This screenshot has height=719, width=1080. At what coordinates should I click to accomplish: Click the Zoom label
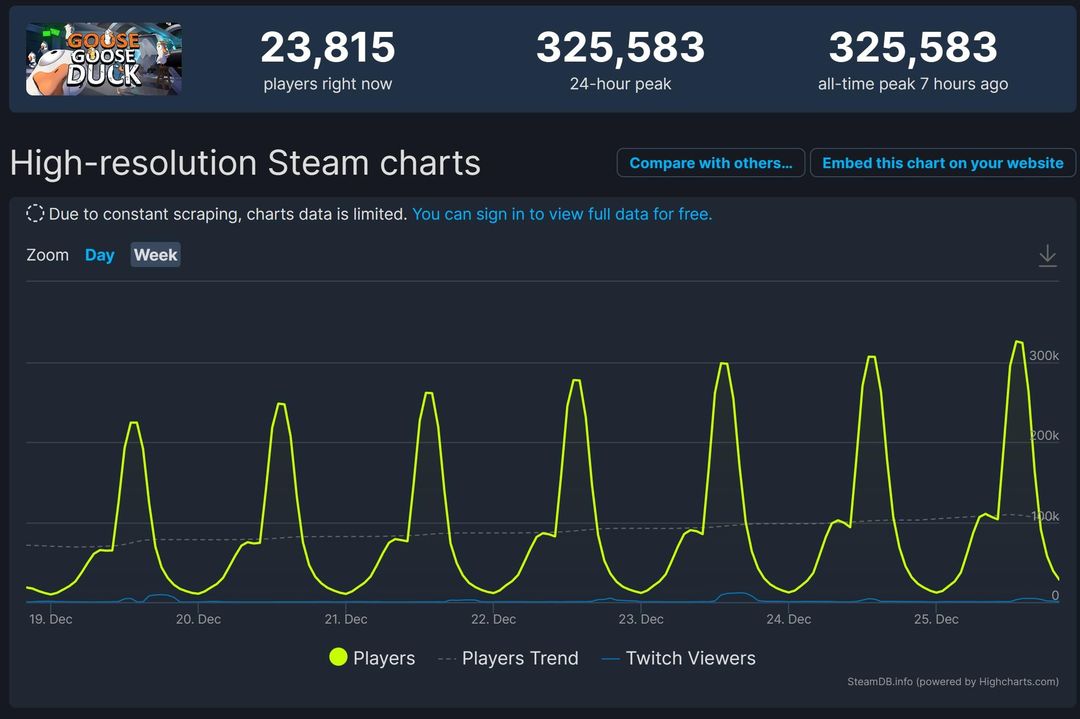(x=48, y=255)
